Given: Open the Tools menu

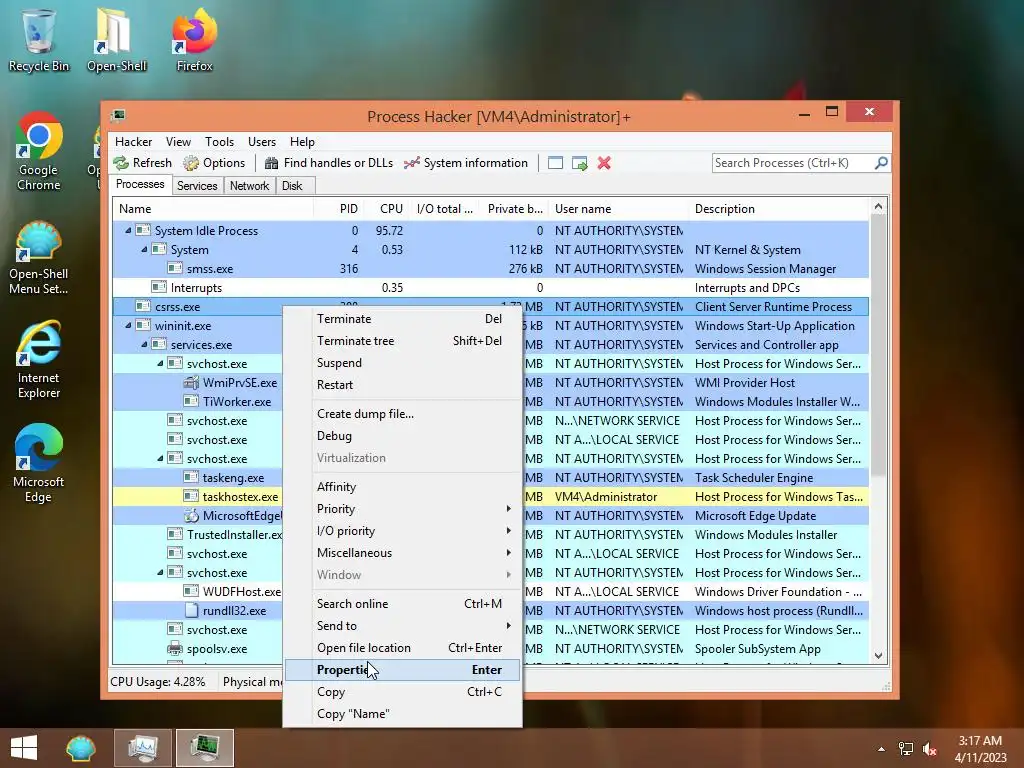Looking at the screenshot, I should click(219, 142).
